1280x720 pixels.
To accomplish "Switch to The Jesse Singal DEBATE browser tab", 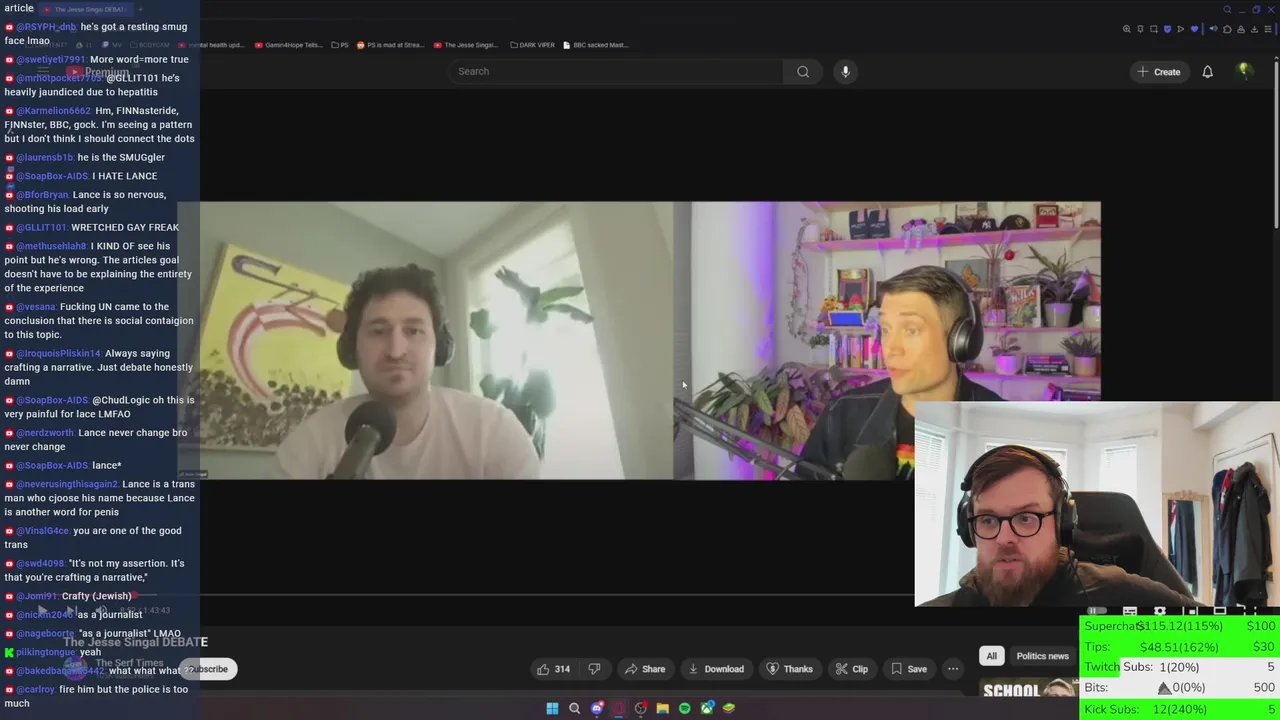I will tap(86, 9).
